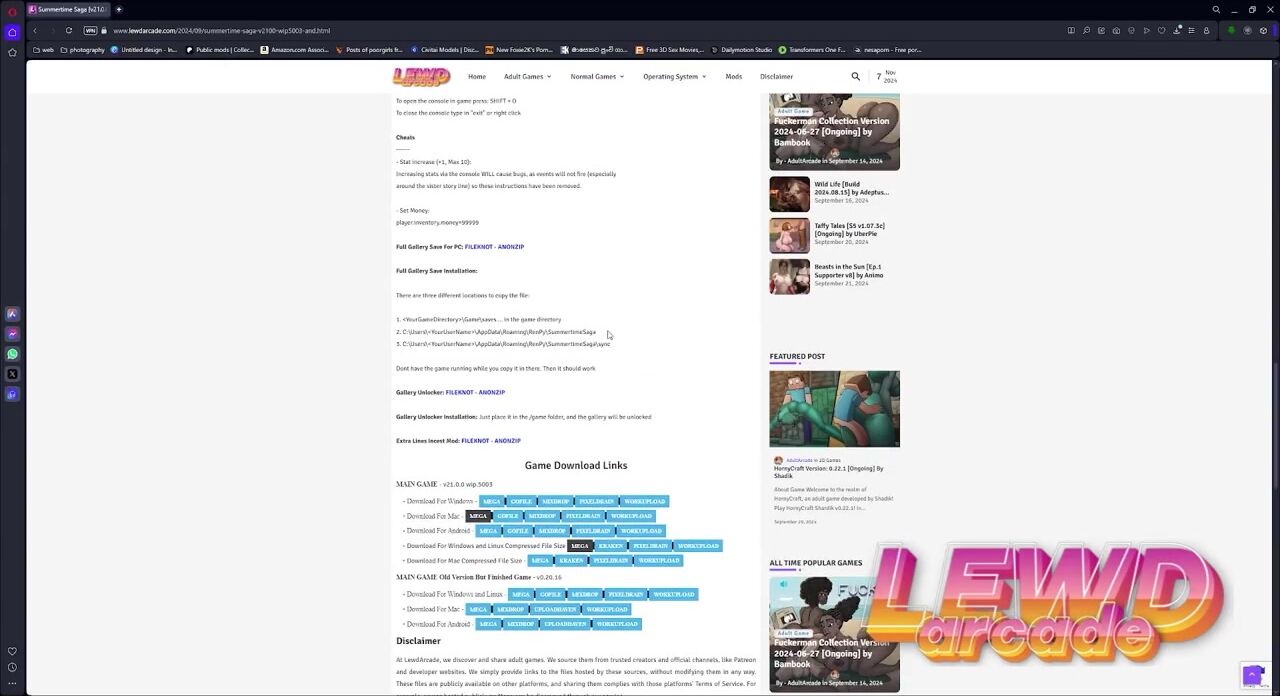Open Messenger from the browser sidebar
This screenshot has width=1280, height=696.
pyautogui.click(x=12, y=334)
